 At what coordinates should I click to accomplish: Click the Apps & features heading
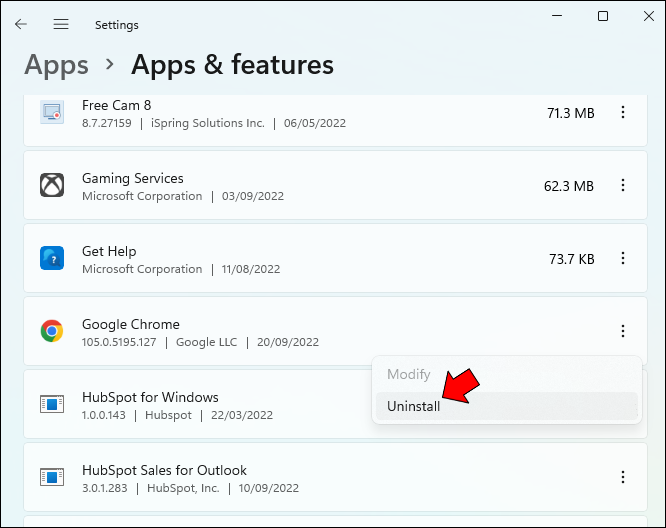coord(232,65)
